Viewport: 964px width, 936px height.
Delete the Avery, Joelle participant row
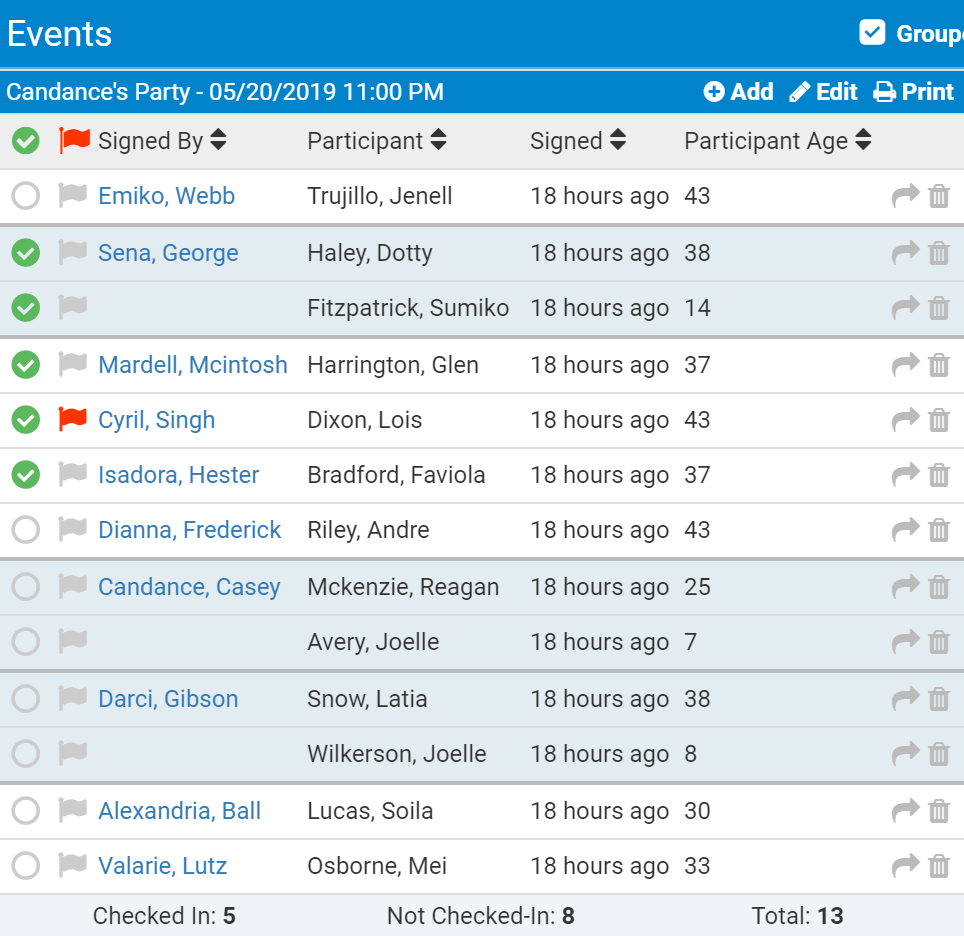(x=938, y=642)
